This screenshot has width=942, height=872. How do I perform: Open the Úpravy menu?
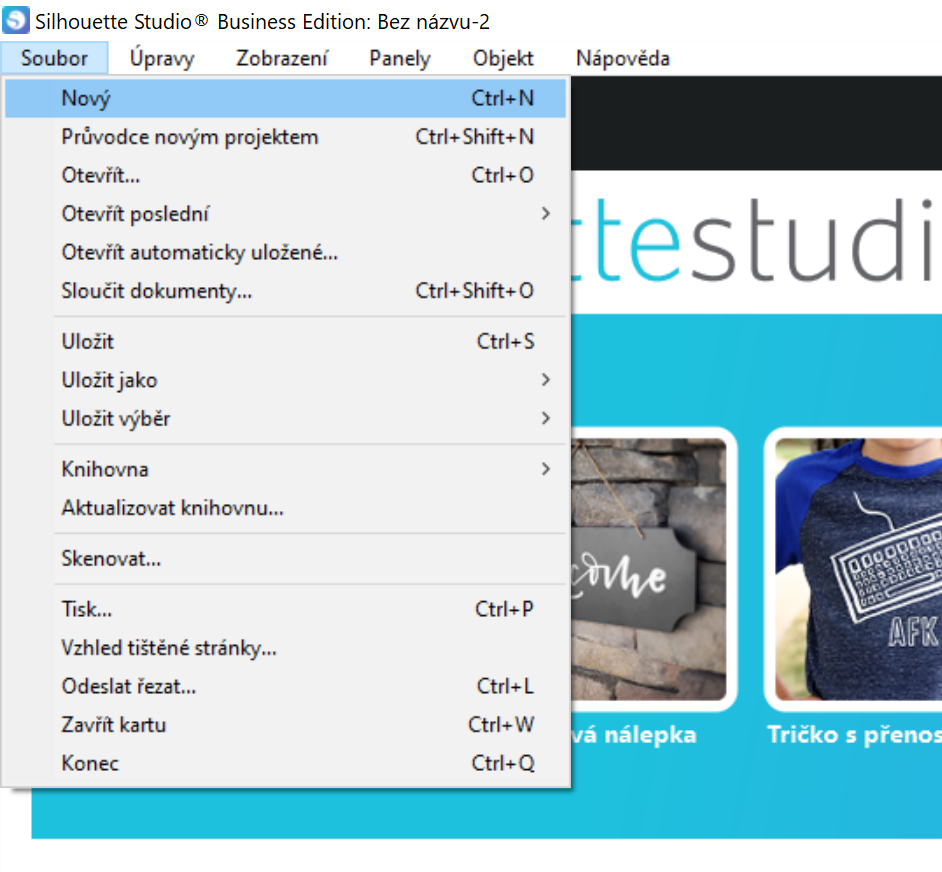click(161, 59)
